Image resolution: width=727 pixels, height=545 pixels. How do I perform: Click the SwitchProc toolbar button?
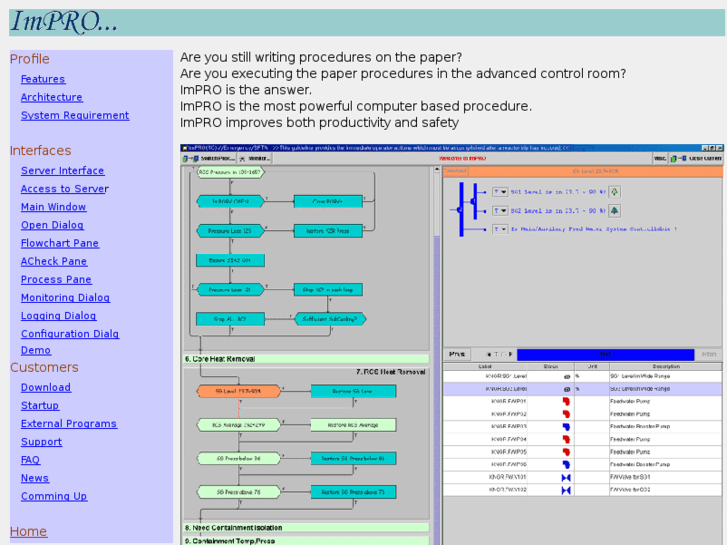coord(209,159)
